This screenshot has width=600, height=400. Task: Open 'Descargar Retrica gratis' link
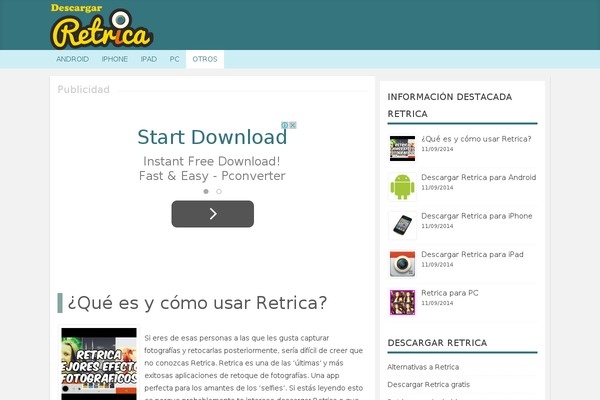(x=428, y=384)
